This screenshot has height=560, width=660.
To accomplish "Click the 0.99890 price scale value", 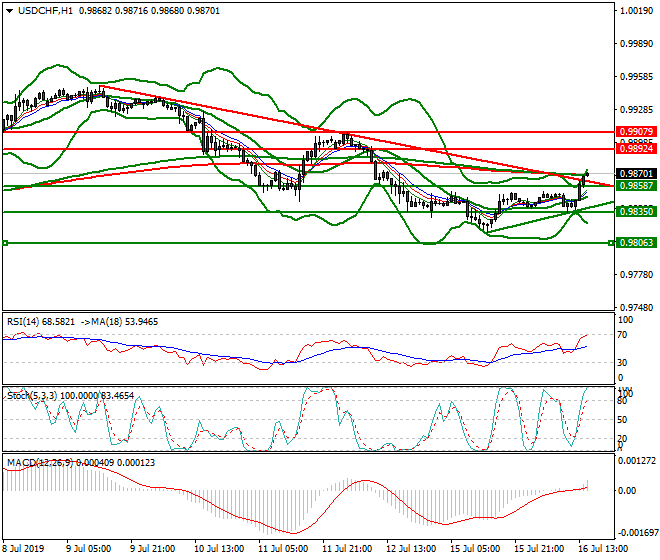I will tap(636, 44).
